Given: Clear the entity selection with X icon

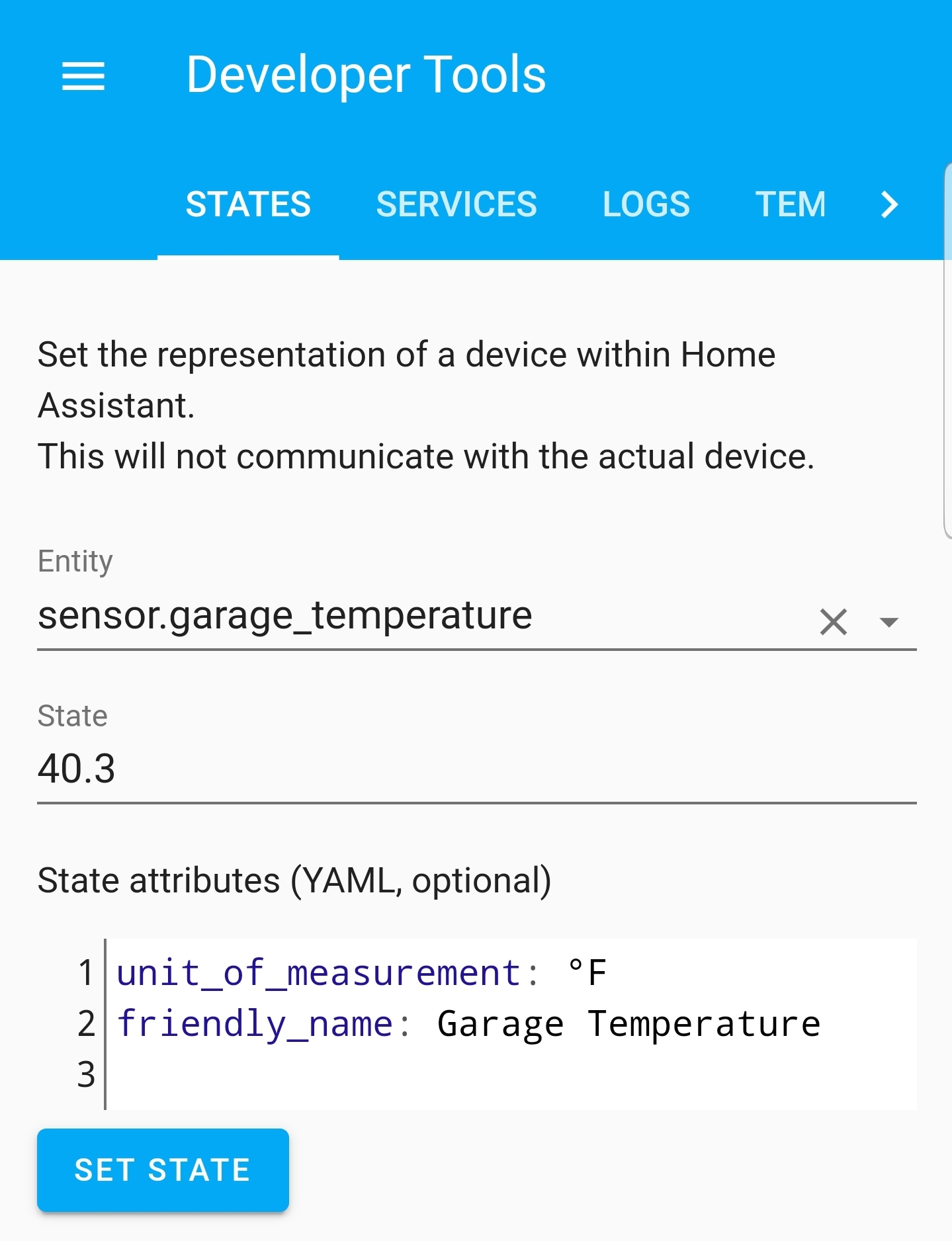Looking at the screenshot, I should click(x=832, y=620).
